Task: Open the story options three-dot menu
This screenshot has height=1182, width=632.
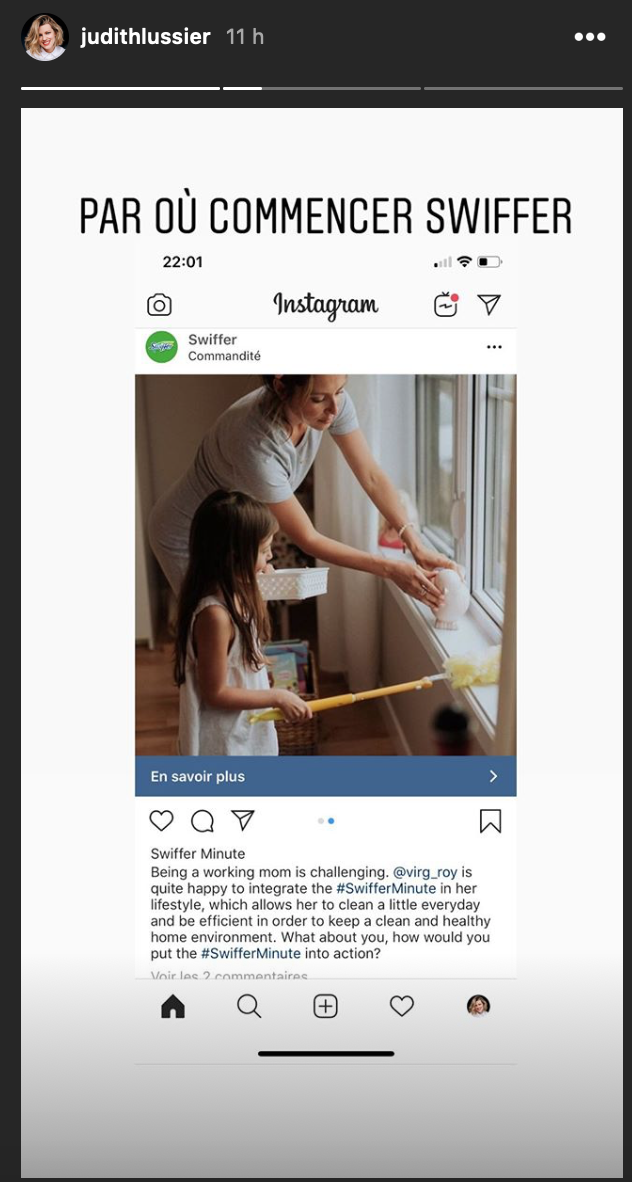Action: click(590, 37)
